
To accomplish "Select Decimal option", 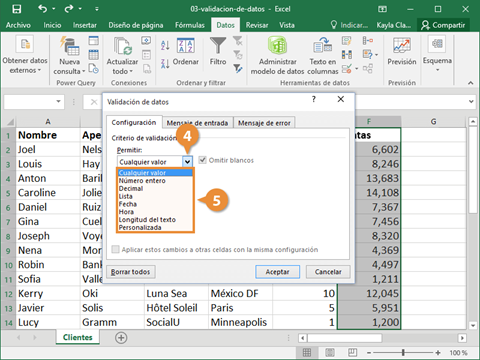I will pyautogui.click(x=155, y=188).
